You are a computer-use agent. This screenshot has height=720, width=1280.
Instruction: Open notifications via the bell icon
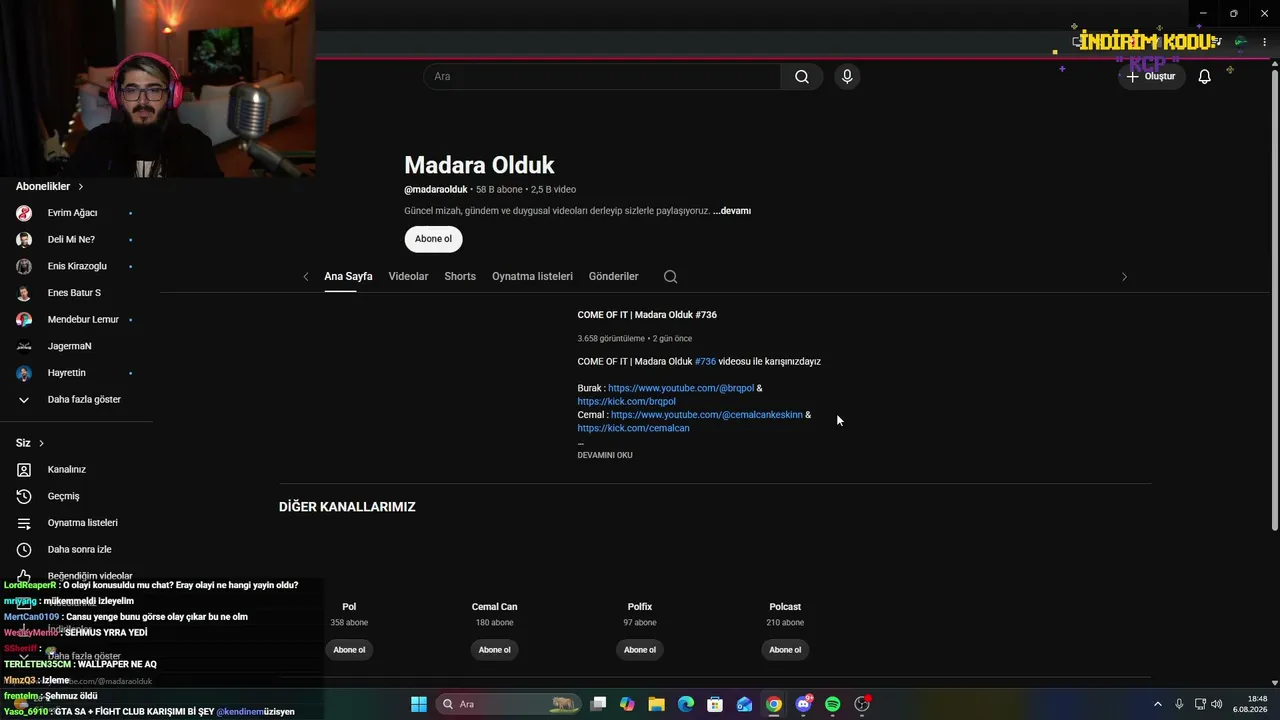click(1205, 77)
